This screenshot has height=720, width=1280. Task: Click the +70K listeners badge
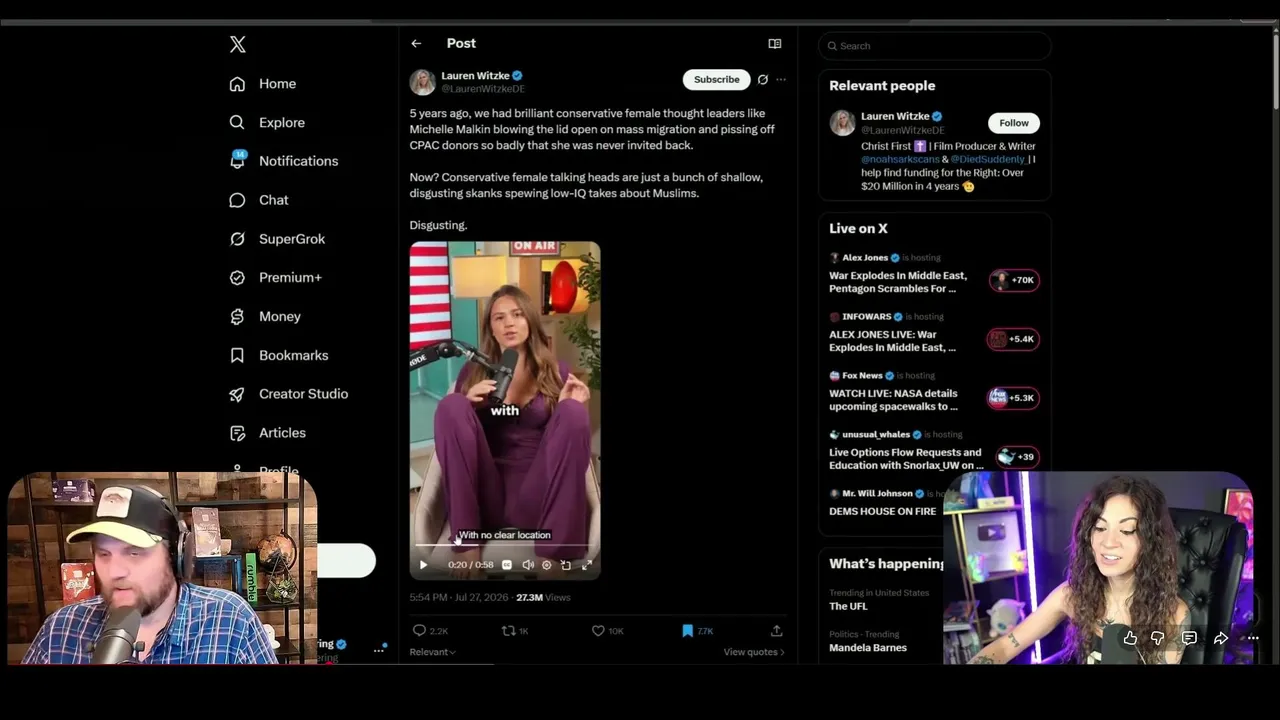pyautogui.click(x=1014, y=280)
